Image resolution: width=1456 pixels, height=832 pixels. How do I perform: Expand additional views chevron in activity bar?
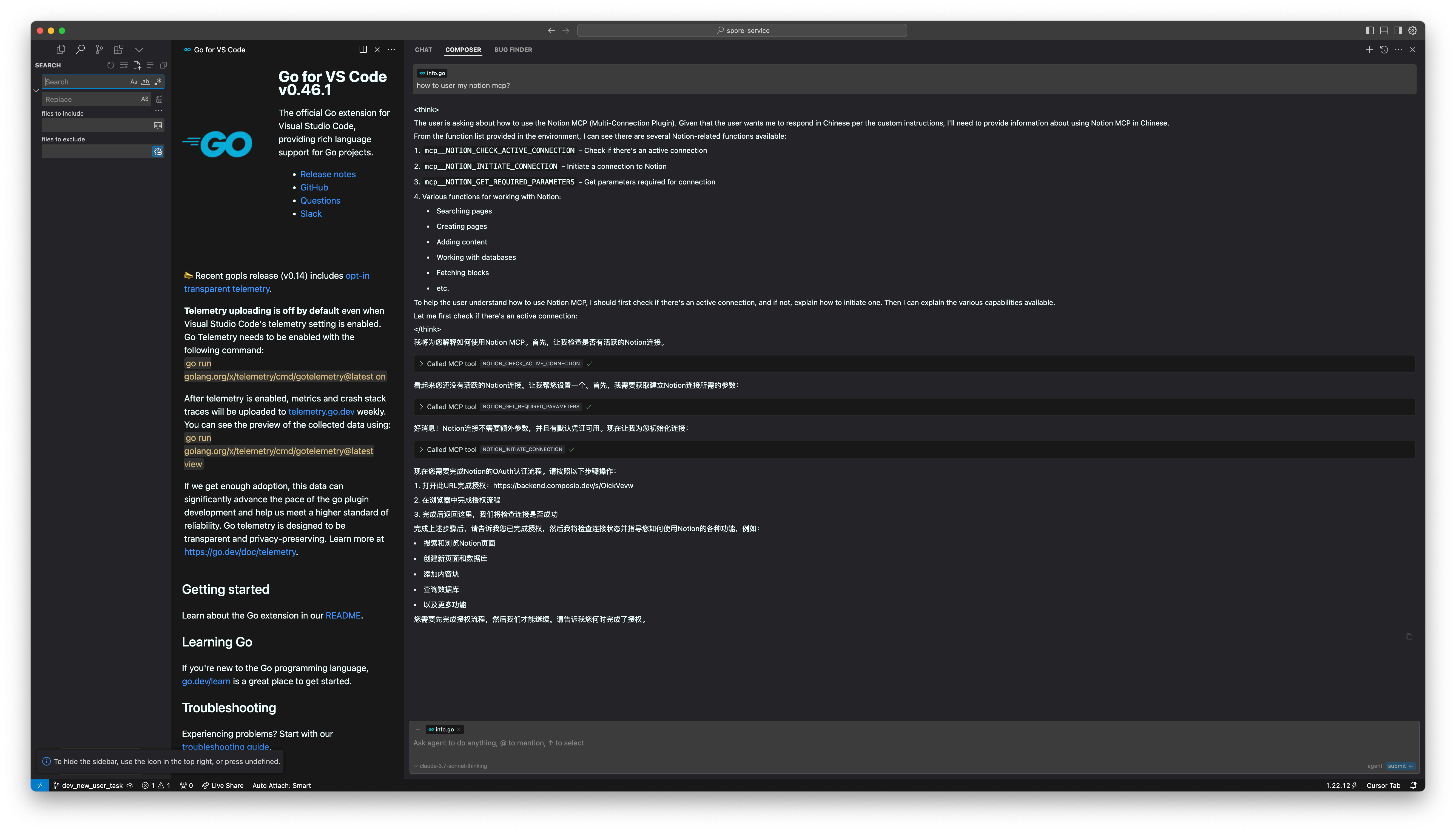click(139, 50)
